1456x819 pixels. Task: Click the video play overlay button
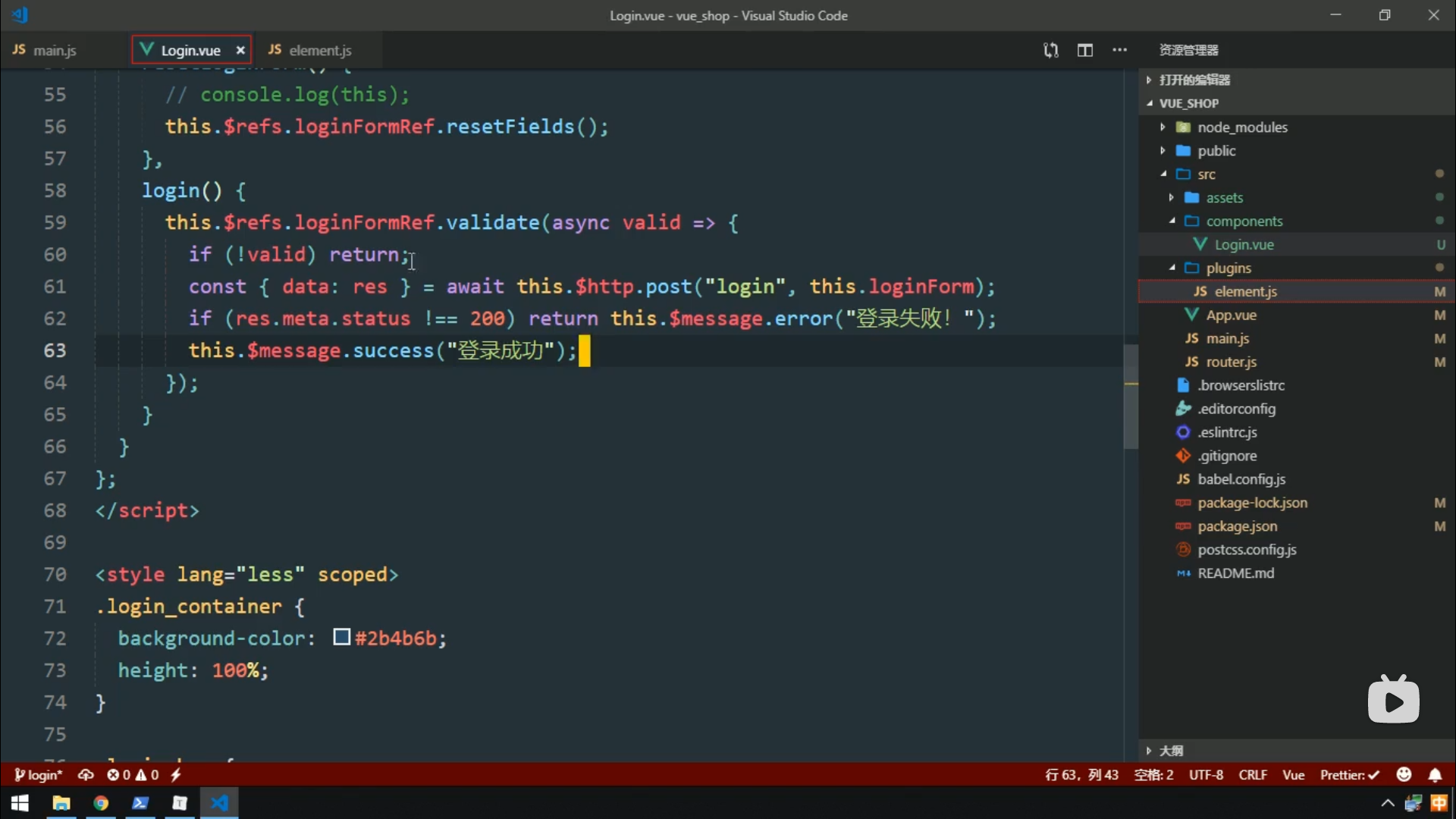[x=1393, y=700]
